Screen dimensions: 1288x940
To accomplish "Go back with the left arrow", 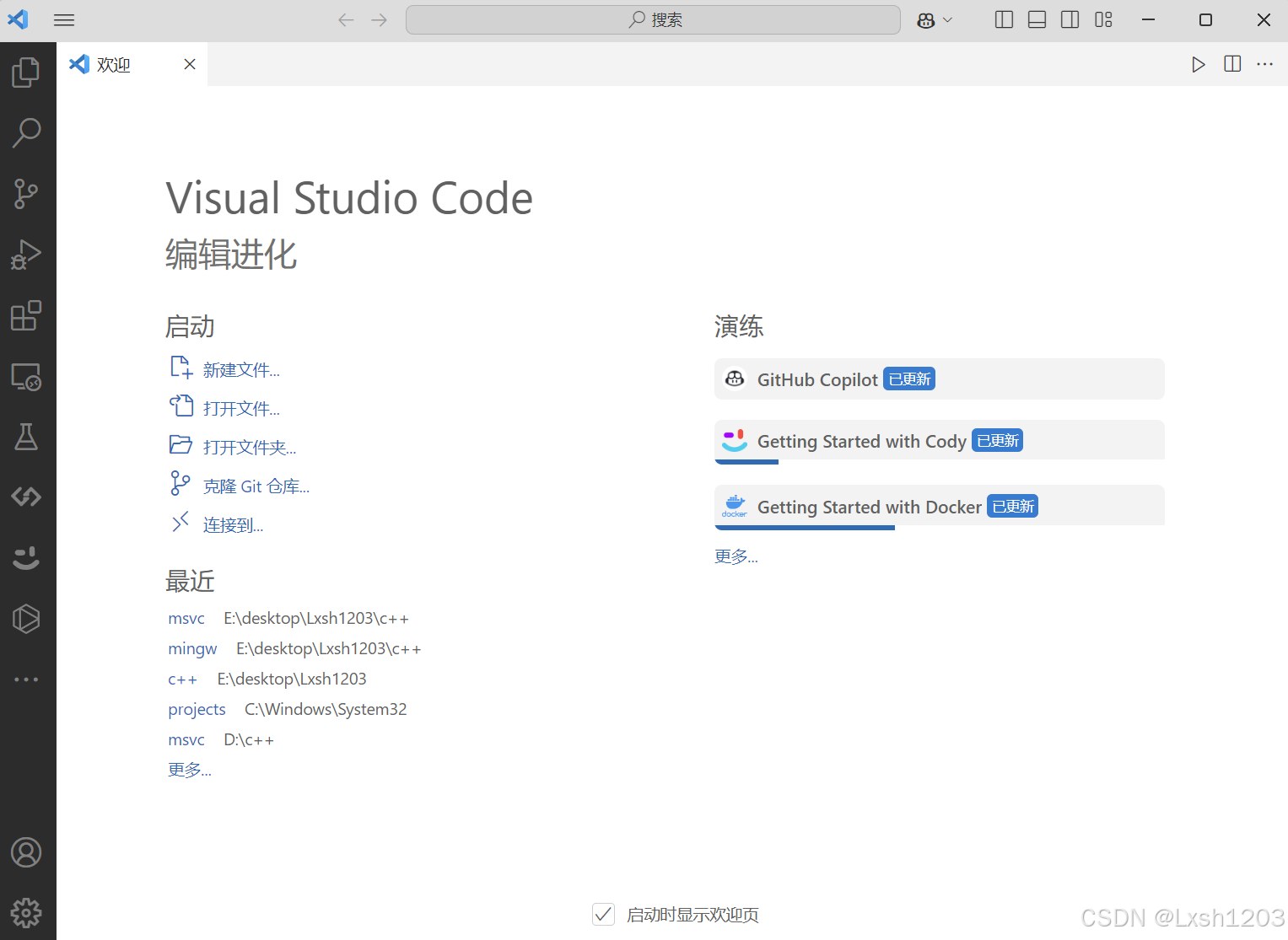I will tap(346, 20).
